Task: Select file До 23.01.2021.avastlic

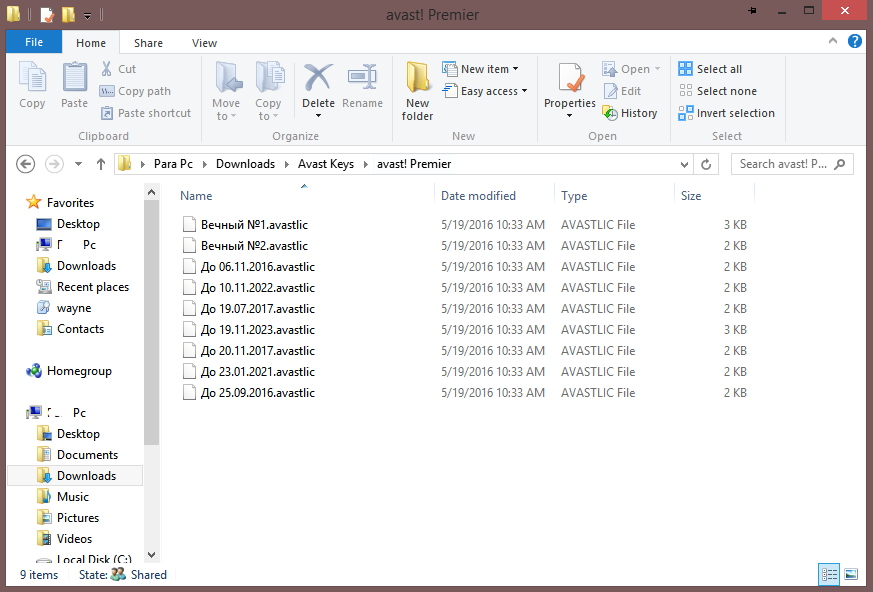Action: pyautogui.click(x=257, y=372)
